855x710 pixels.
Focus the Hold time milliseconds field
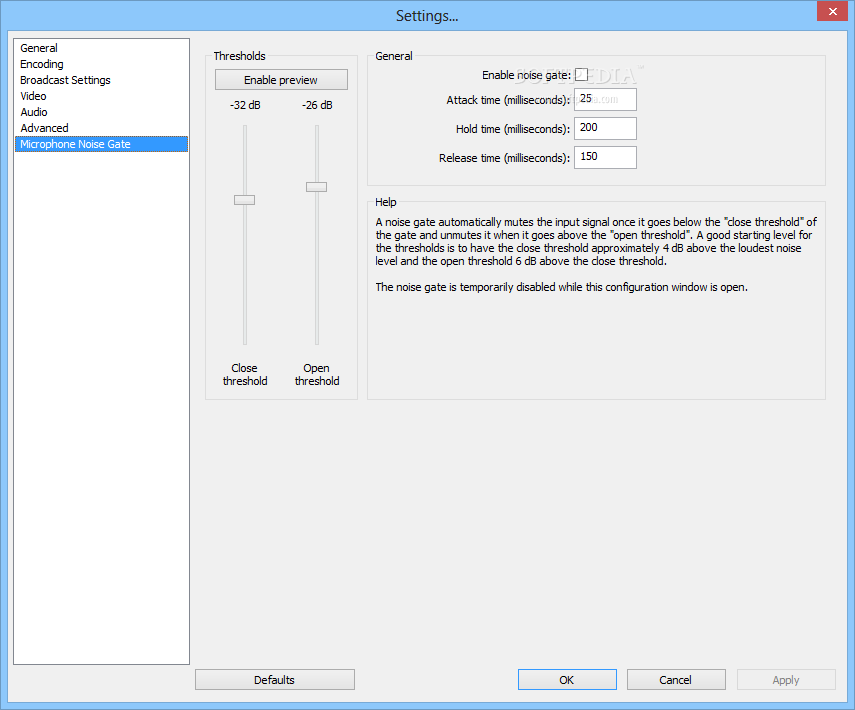[605, 128]
